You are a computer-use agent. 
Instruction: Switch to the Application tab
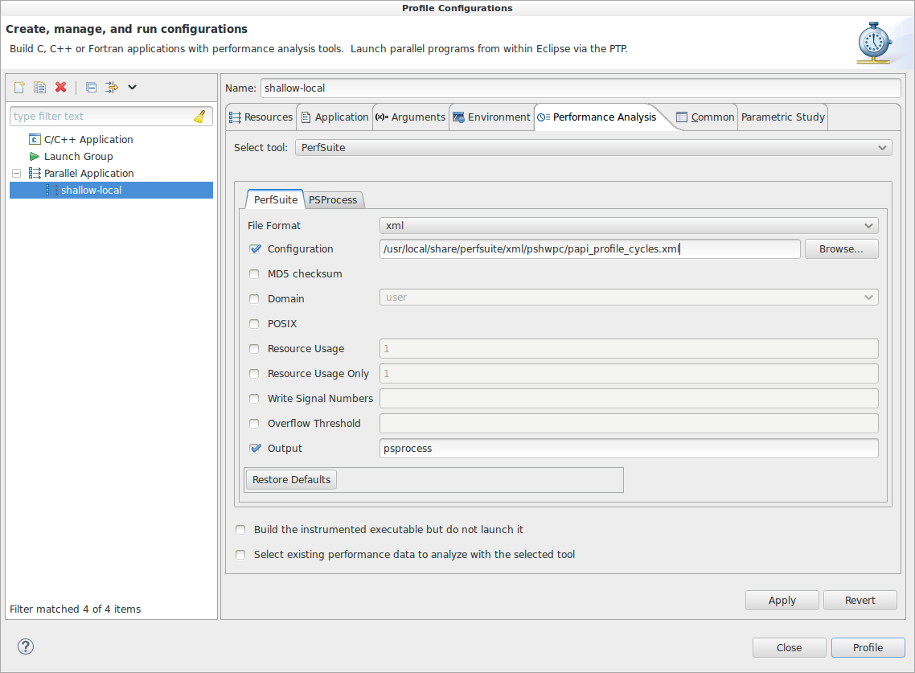pyautogui.click(x=334, y=117)
